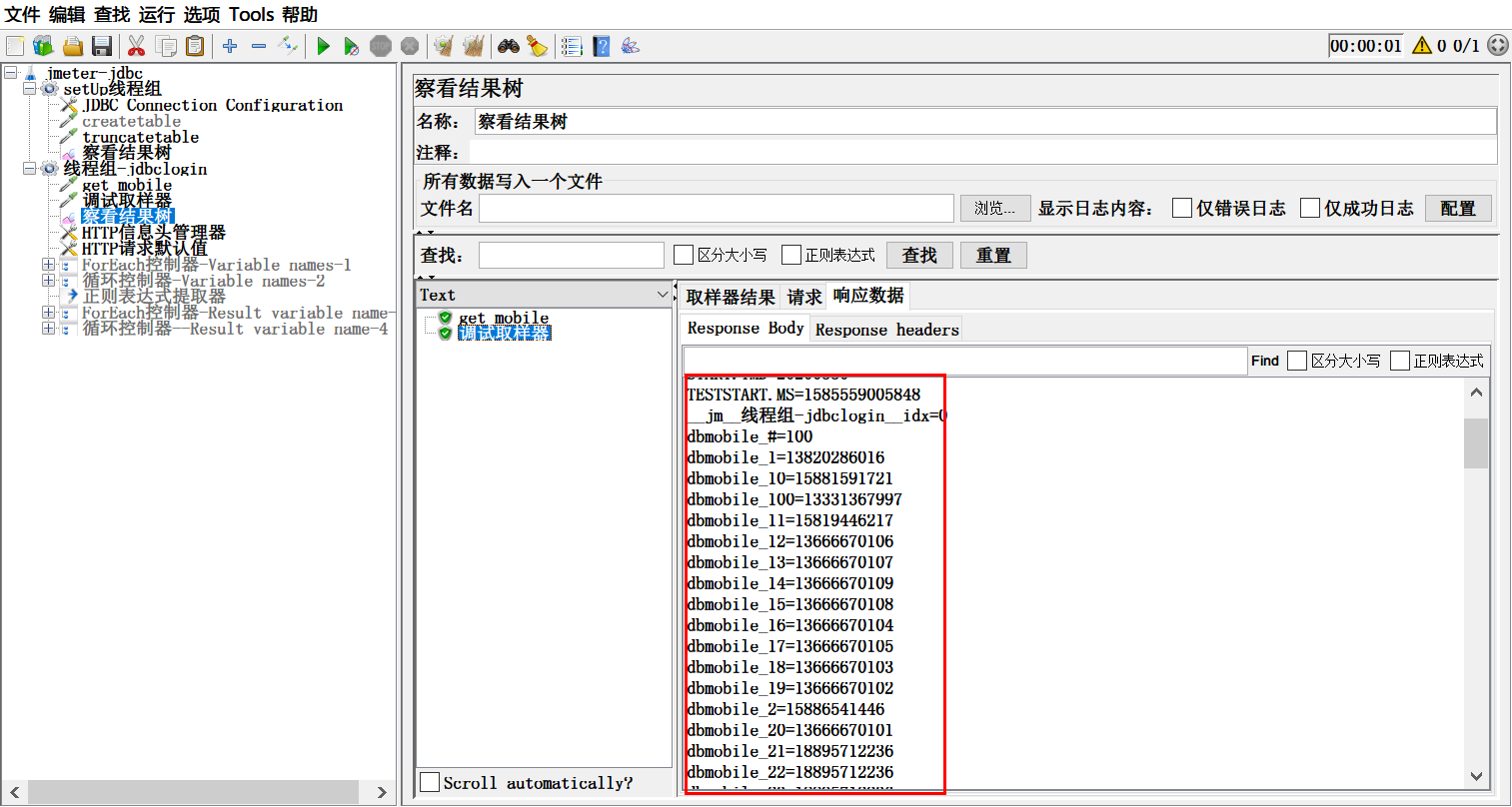Click the Start no pauses icon
Image resolution: width=1512 pixels, height=807 pixels.
[351, 46]
